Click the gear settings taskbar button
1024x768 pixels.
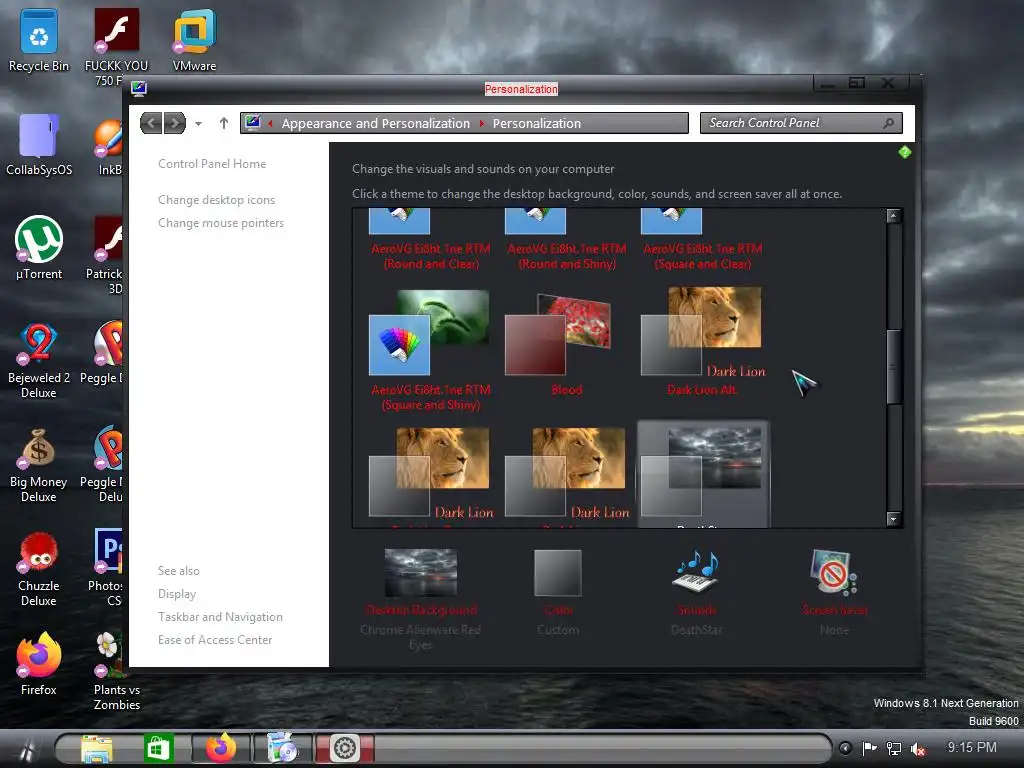point(344,748)
